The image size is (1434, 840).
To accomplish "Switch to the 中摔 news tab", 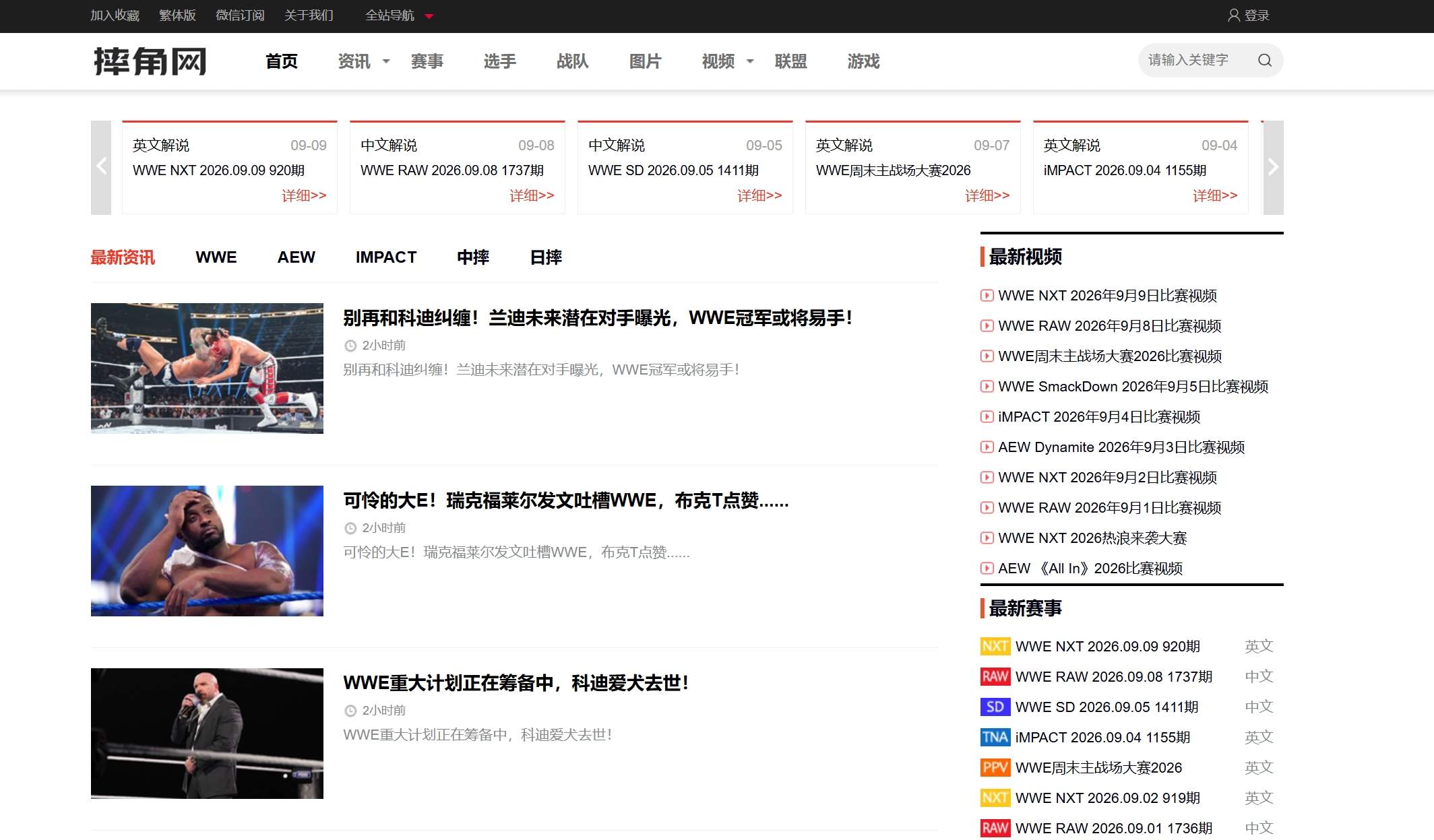I will click(x=473, y=257).
